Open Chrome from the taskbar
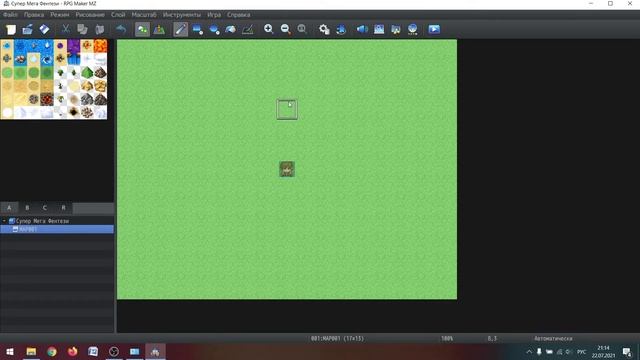The height and width of the screenshot is (360, 640). click(52, 351)
